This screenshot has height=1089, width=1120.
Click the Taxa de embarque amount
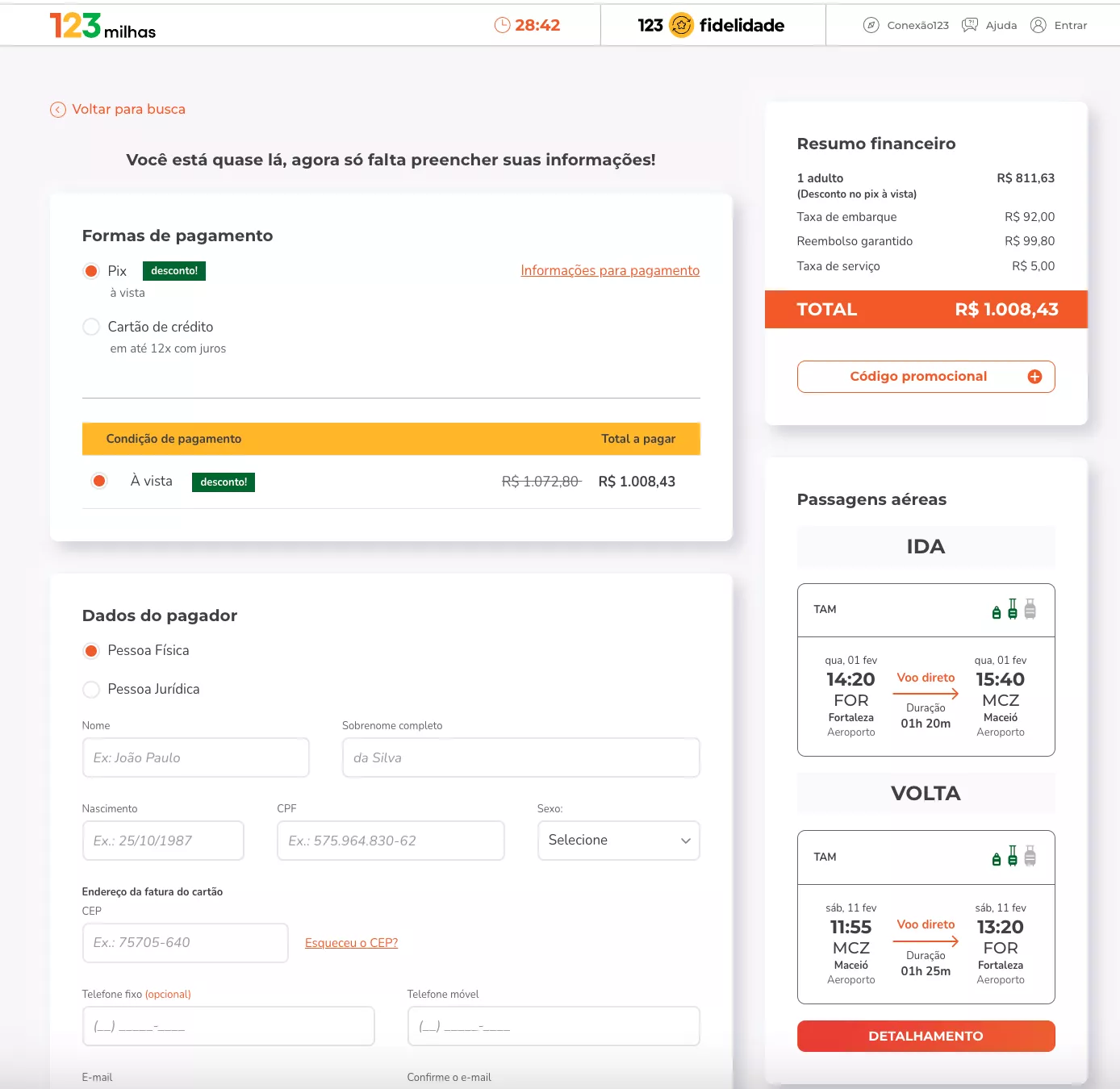pyautogui.click(x=1030, y=217)
